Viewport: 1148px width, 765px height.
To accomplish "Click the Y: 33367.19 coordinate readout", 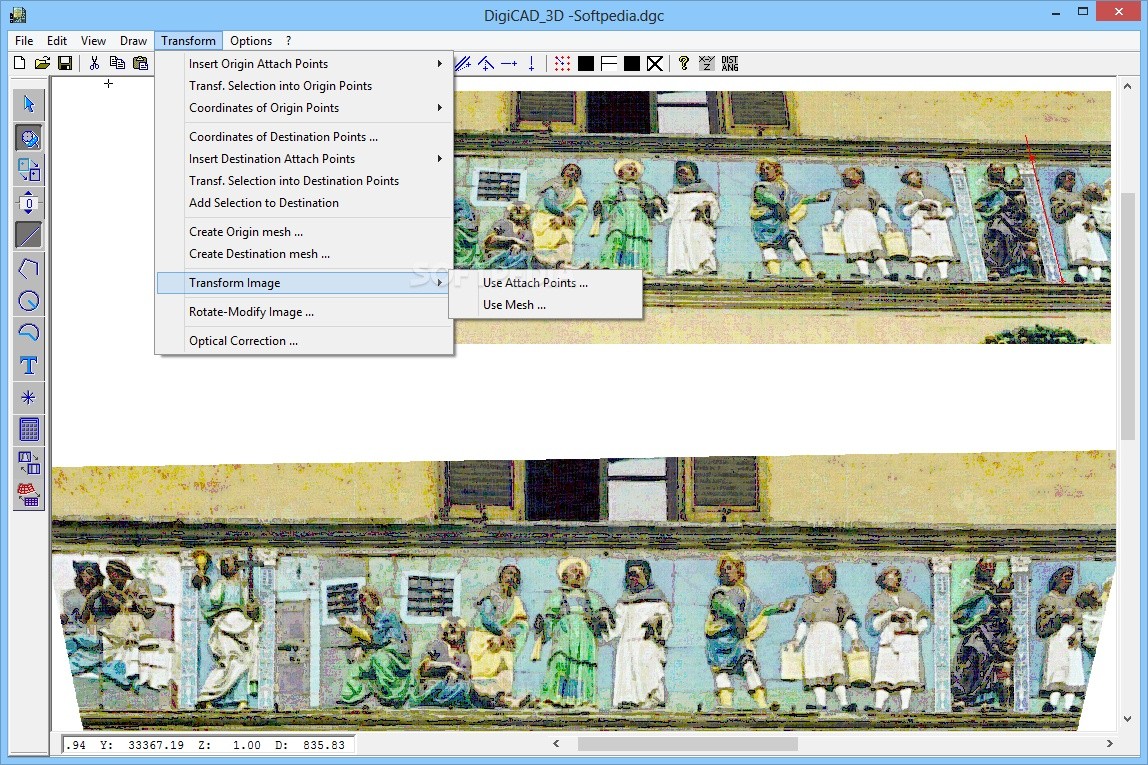I will point(142,745).
